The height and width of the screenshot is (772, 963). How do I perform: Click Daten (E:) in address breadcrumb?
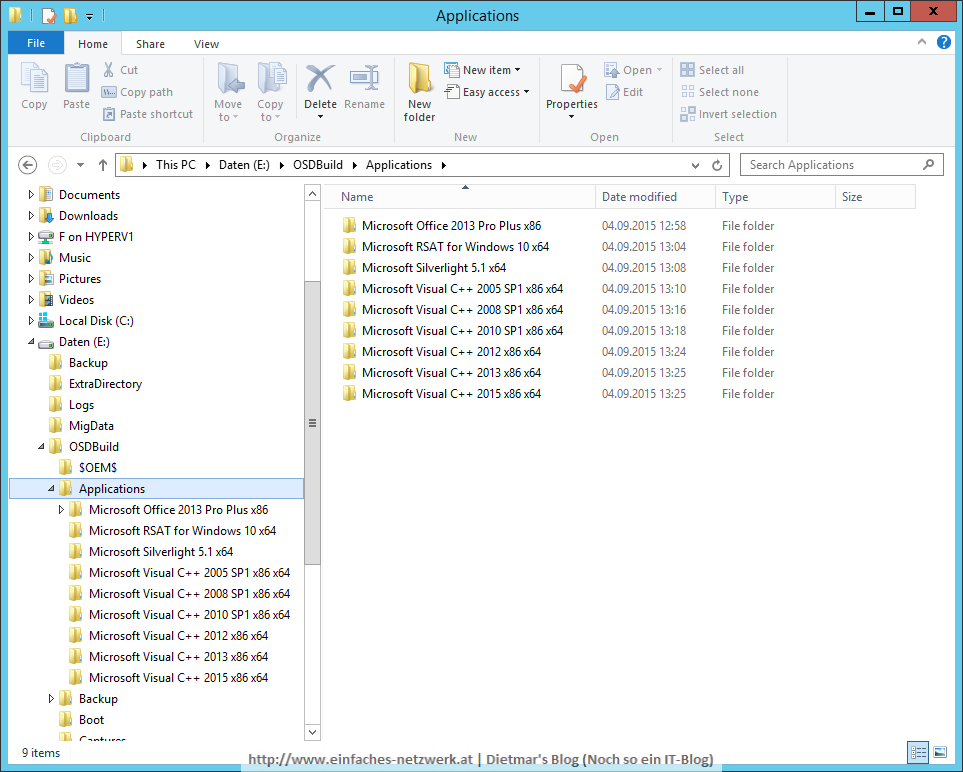tap(244, 165)
